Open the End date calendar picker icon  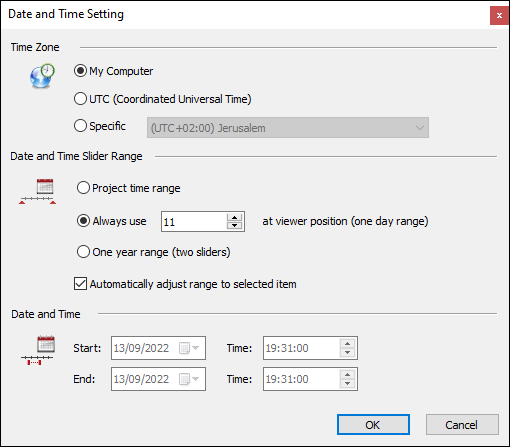[x=189, y=379]
